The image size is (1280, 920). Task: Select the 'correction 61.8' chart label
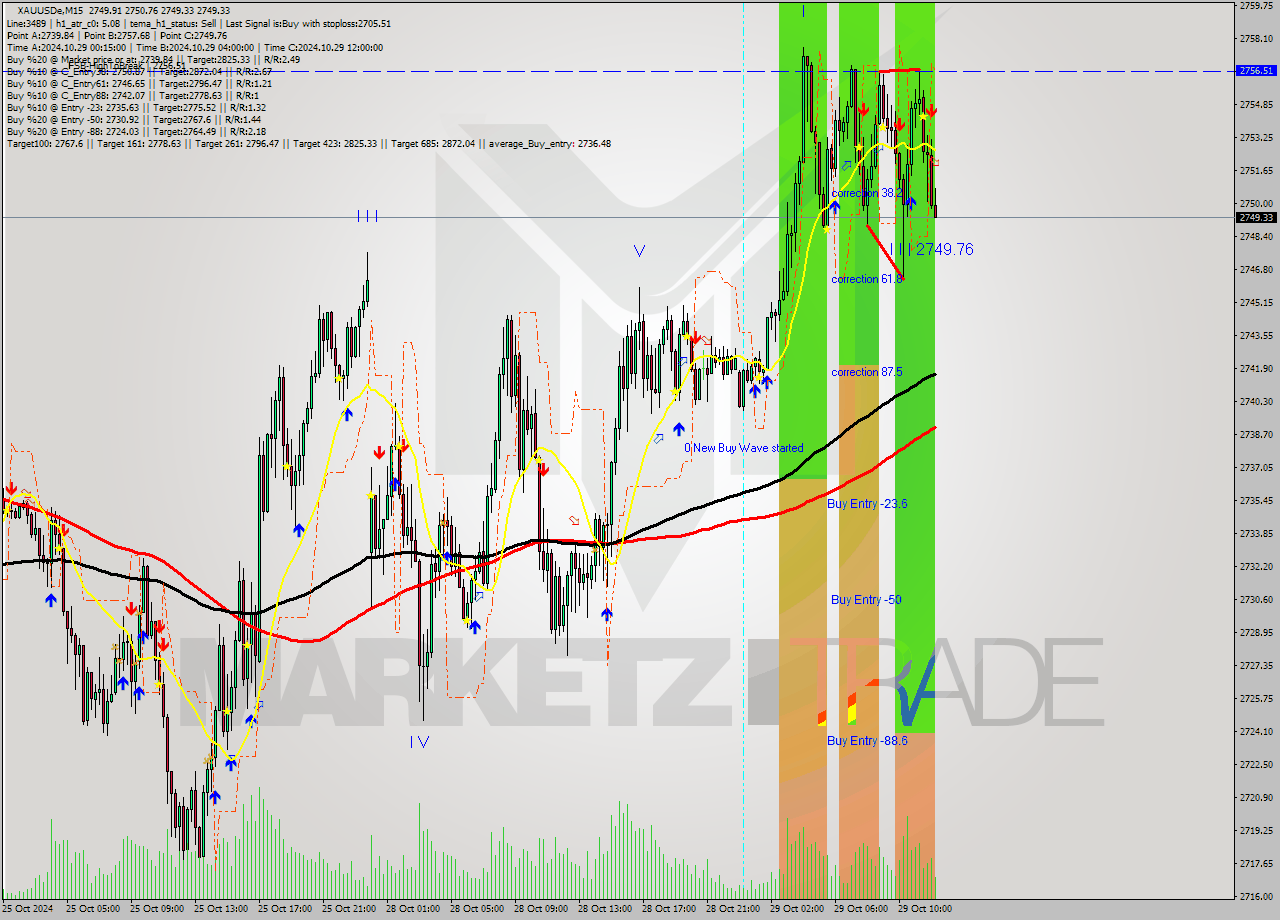[867, 279]
